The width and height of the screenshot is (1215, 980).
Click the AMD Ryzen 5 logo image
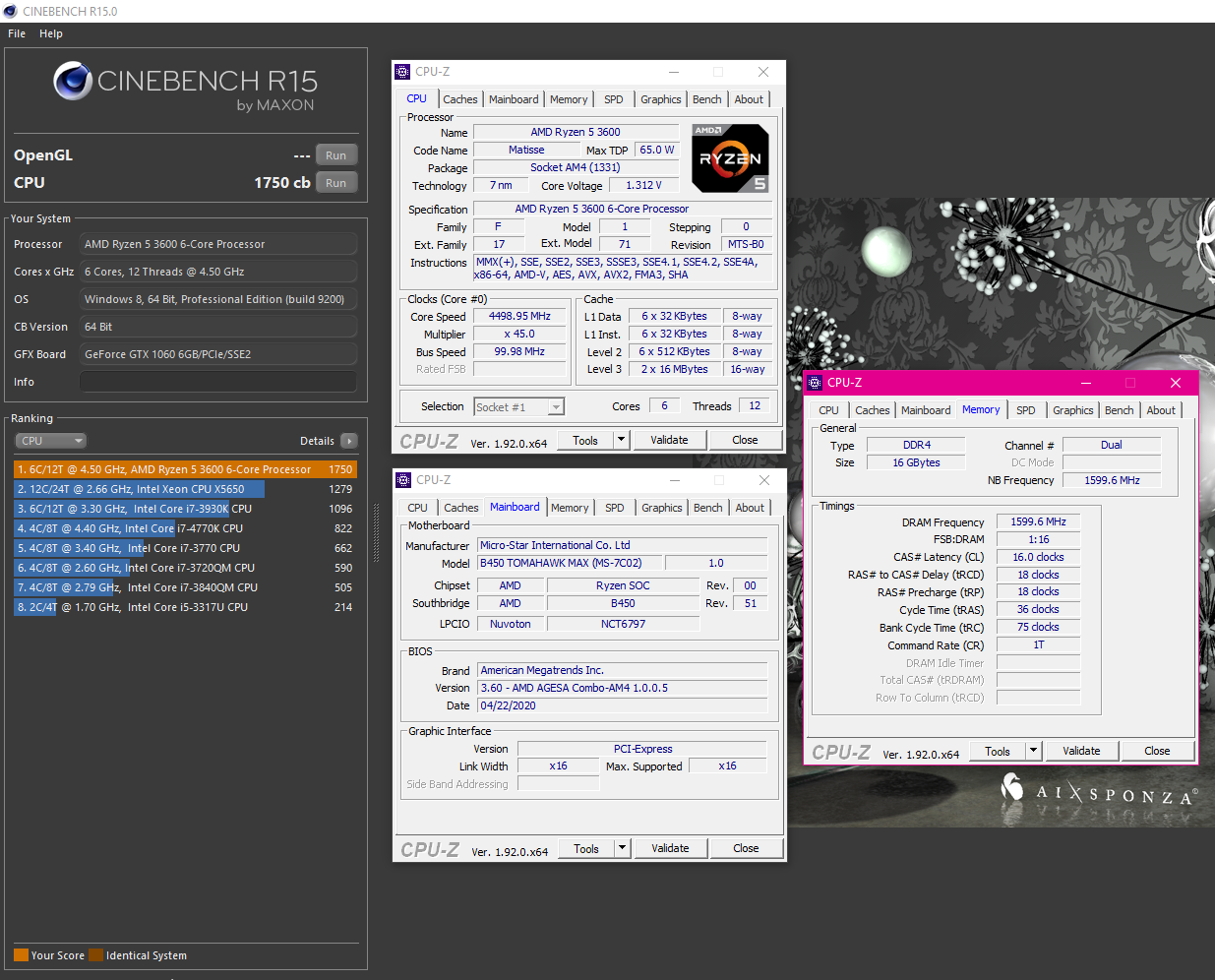[x=730, y=157]
